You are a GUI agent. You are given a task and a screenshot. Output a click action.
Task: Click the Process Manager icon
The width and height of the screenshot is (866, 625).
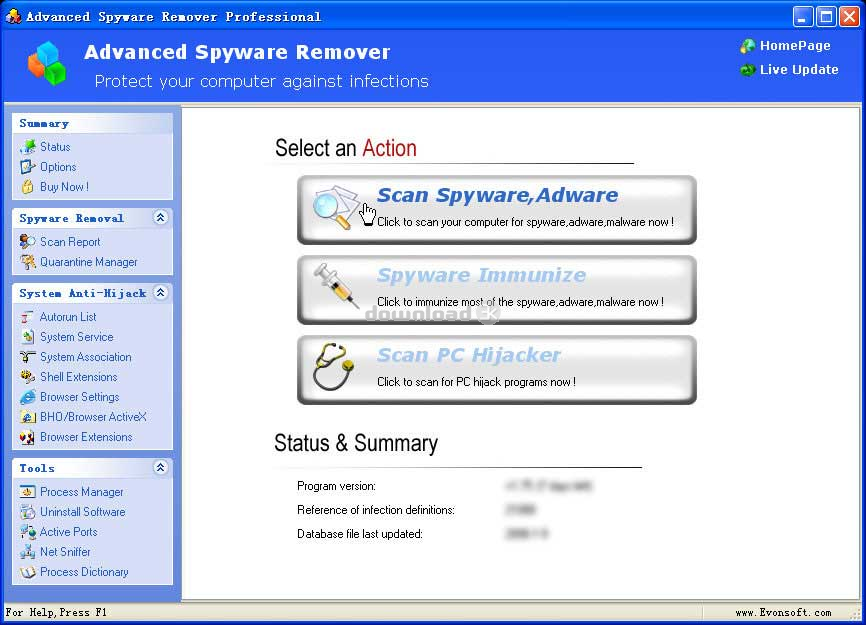tap(28, 491)
